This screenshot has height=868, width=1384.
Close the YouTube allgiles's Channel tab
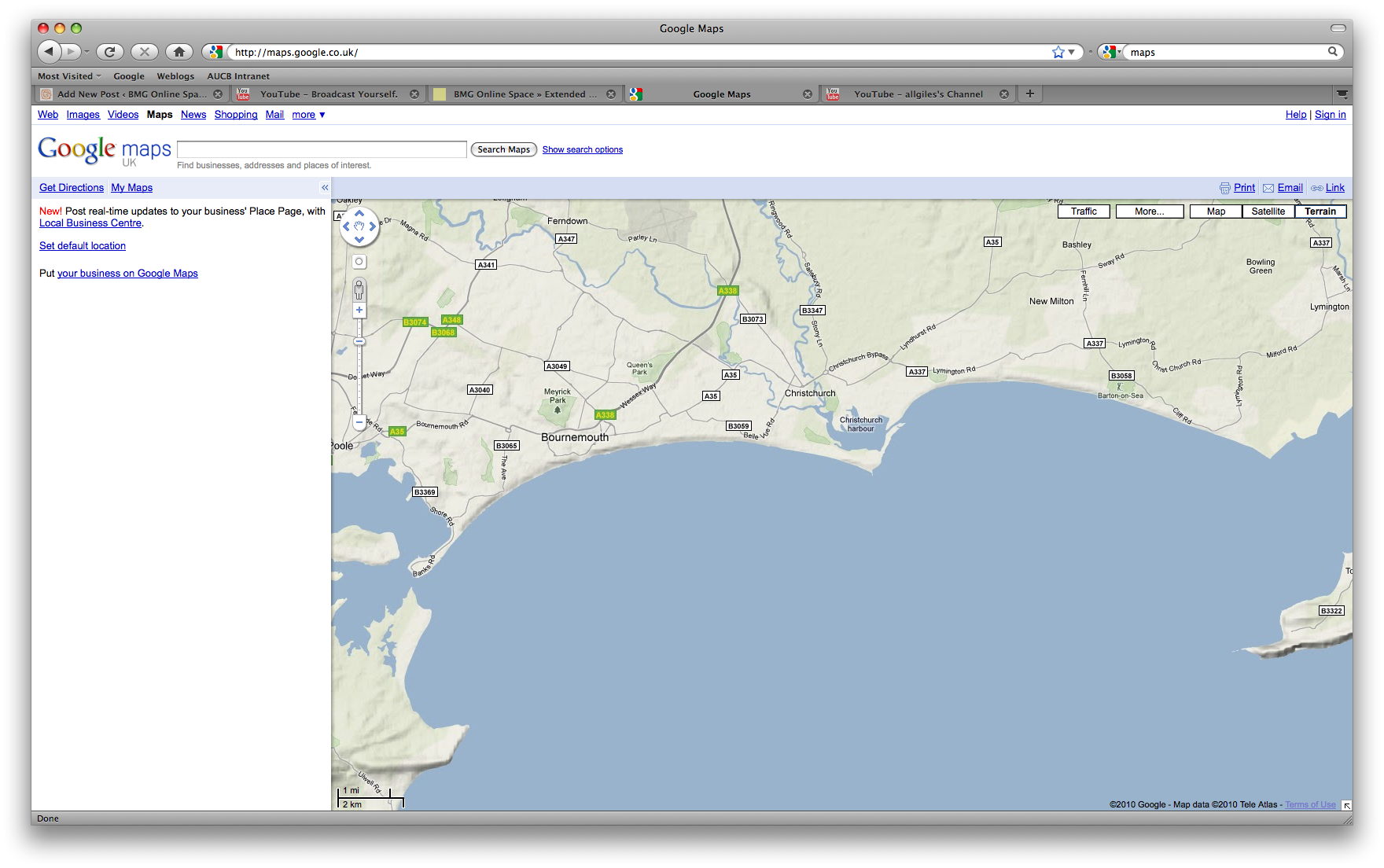click(1004, 94)
